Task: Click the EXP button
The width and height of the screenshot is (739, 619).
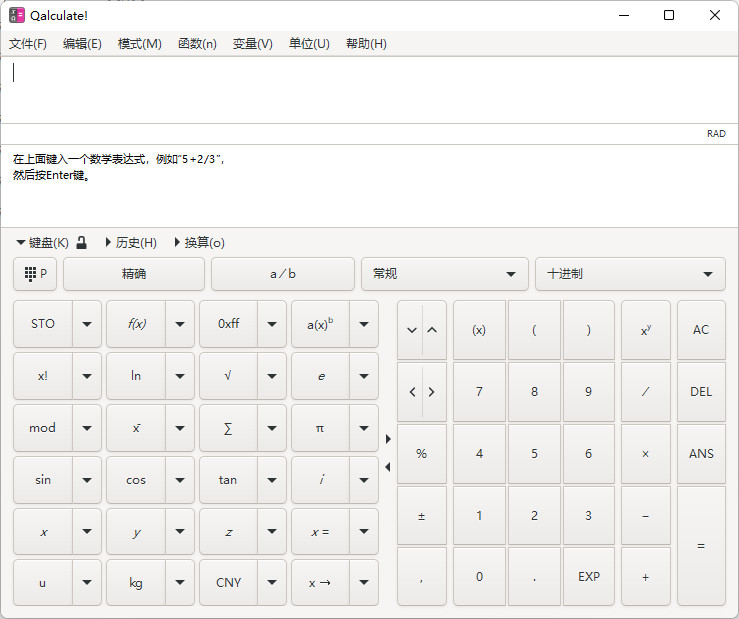Action: (x=589, y=577)
